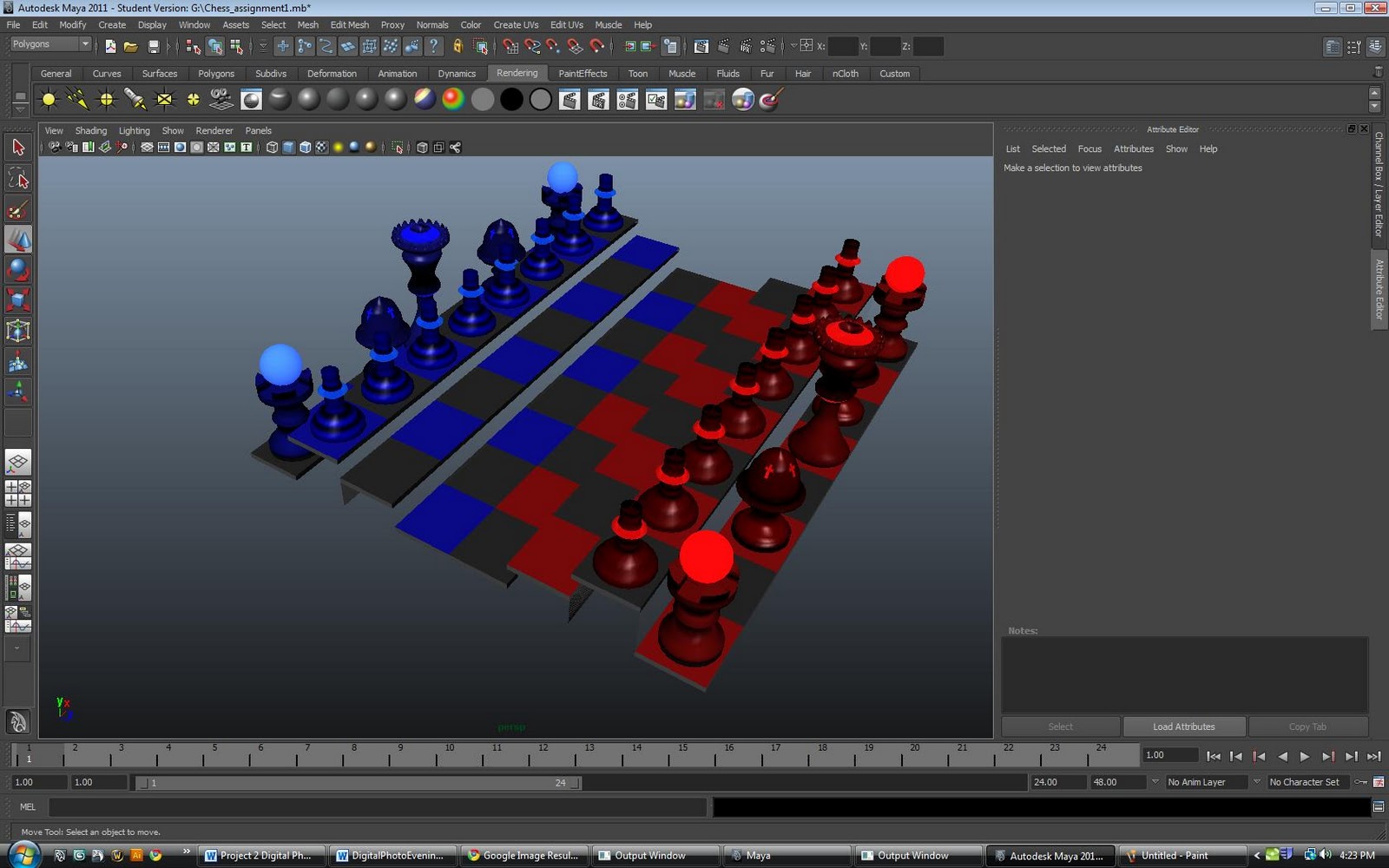Open the Shading menu in the viewport panel
Viewport: 1389px width, 868px height.
(x=90, y=130)
